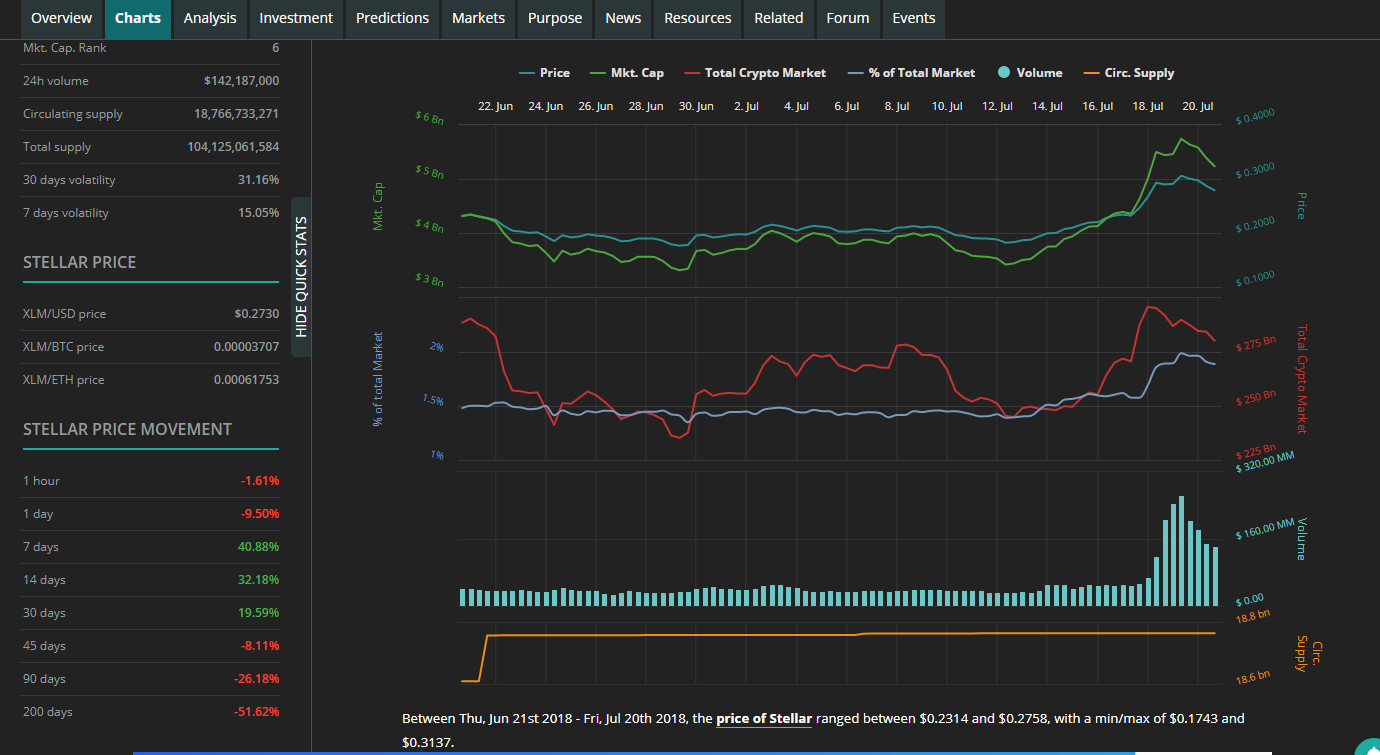Viewport: 1380px width, 755px height.
Task: Switch to the Purpose tab
Action: (555, 18)
